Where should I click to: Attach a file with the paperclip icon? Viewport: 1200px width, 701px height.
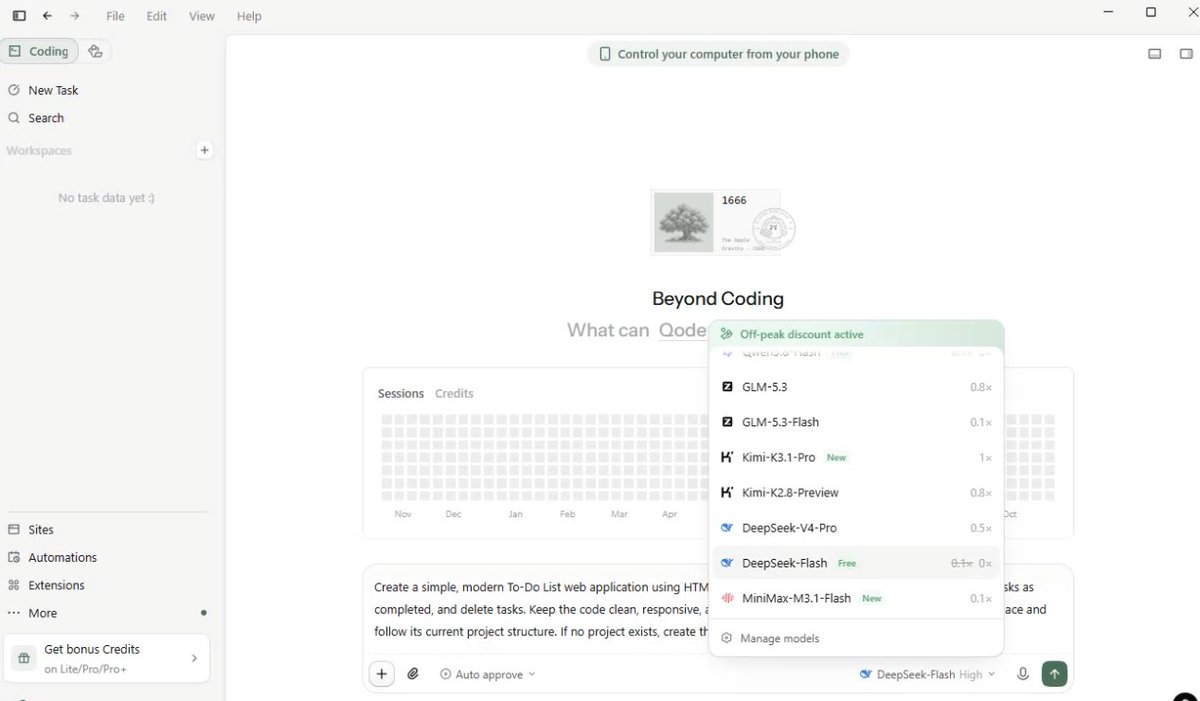point(413,674)
